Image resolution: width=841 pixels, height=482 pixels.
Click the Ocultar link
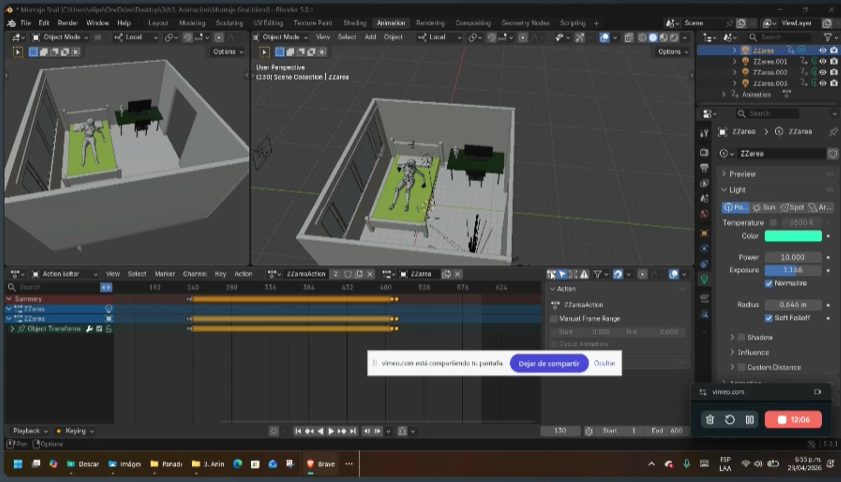click(x=604, y=363)
